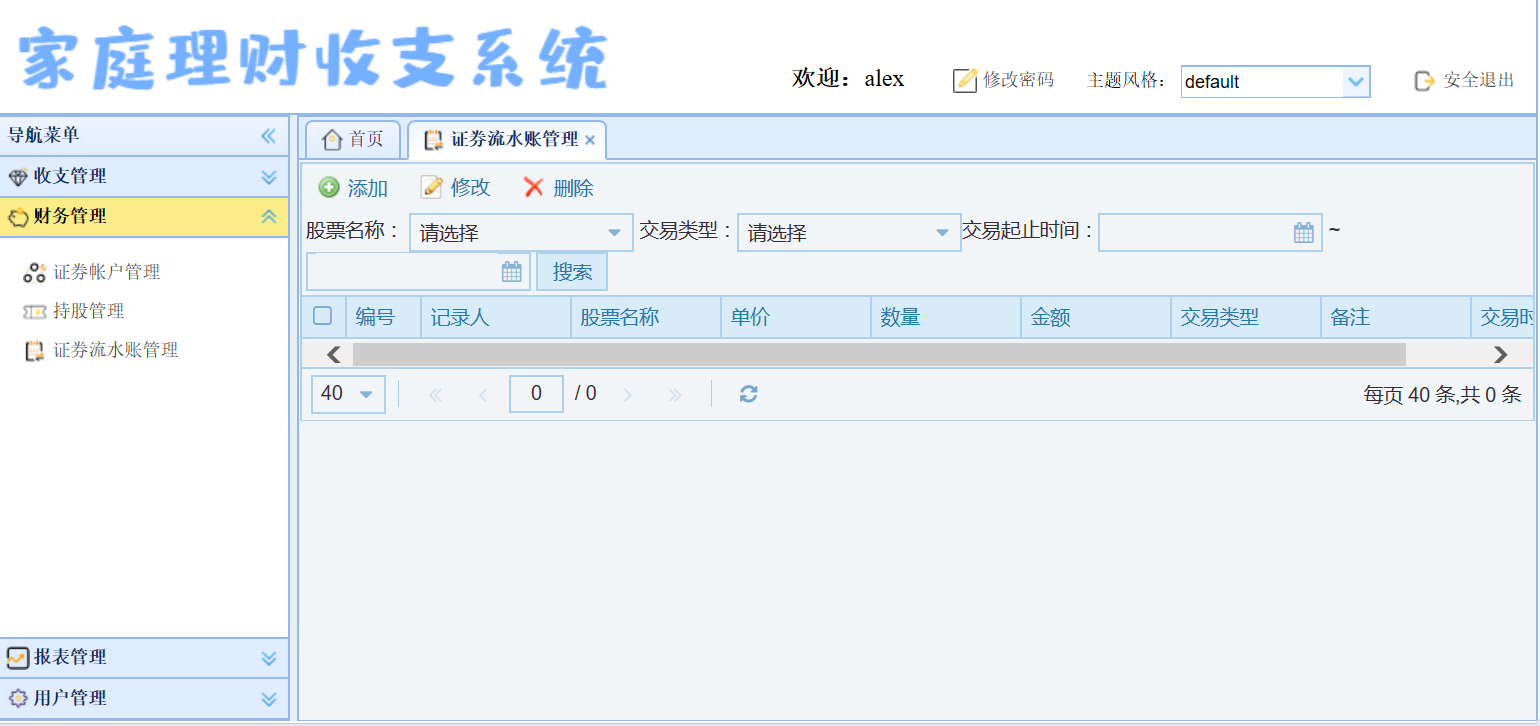Click the 报表管理 section title
The width and height of the screenshot is (1540, 726).
click(x=70, y=658)
